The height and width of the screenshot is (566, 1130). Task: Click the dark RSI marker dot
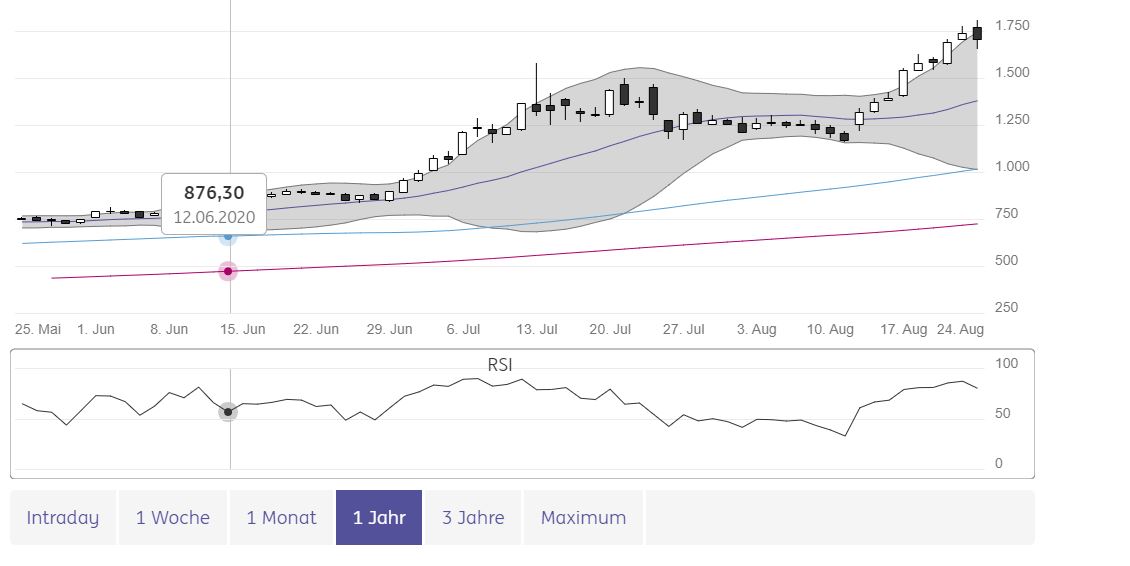click(x=228, y=412)
